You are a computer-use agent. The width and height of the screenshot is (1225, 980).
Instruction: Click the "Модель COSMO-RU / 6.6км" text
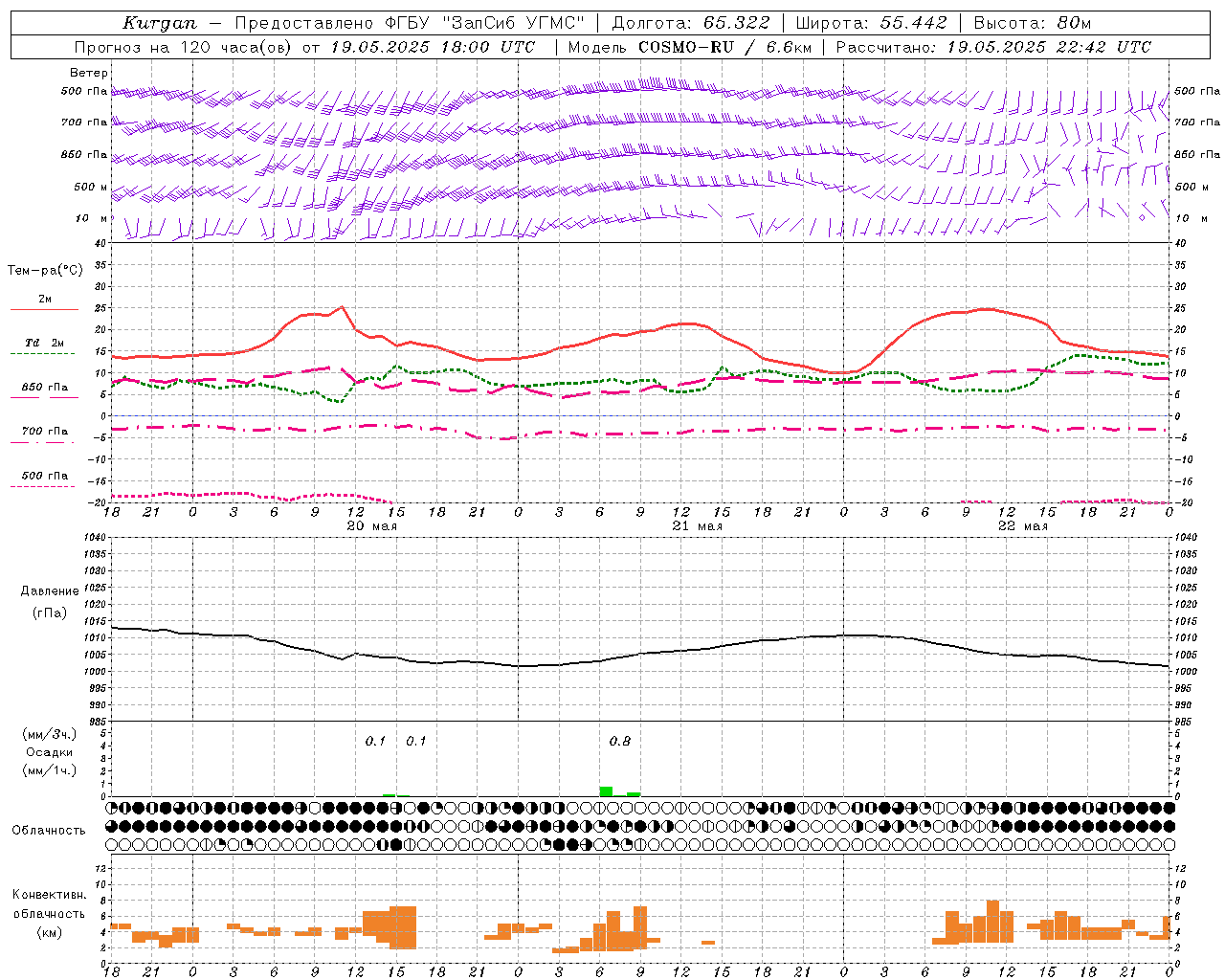point(690,47)
